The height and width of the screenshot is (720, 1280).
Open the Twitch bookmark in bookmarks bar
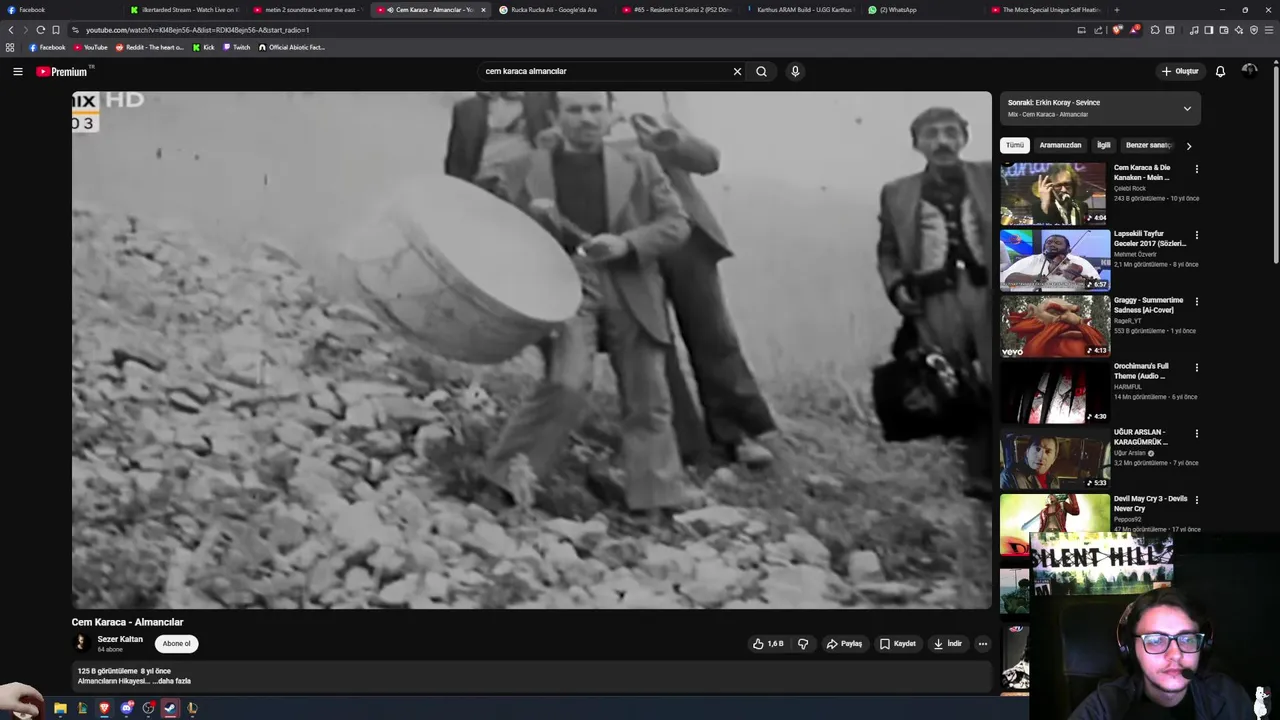click(x=236, y=47)
